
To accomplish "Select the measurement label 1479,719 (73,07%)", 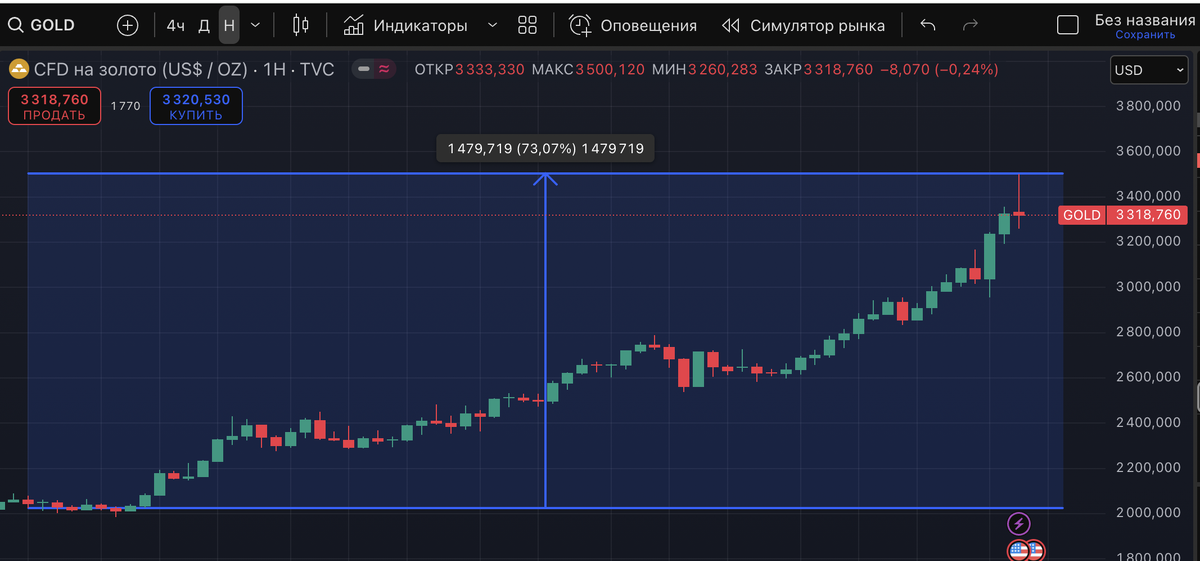I will (545, 148).
